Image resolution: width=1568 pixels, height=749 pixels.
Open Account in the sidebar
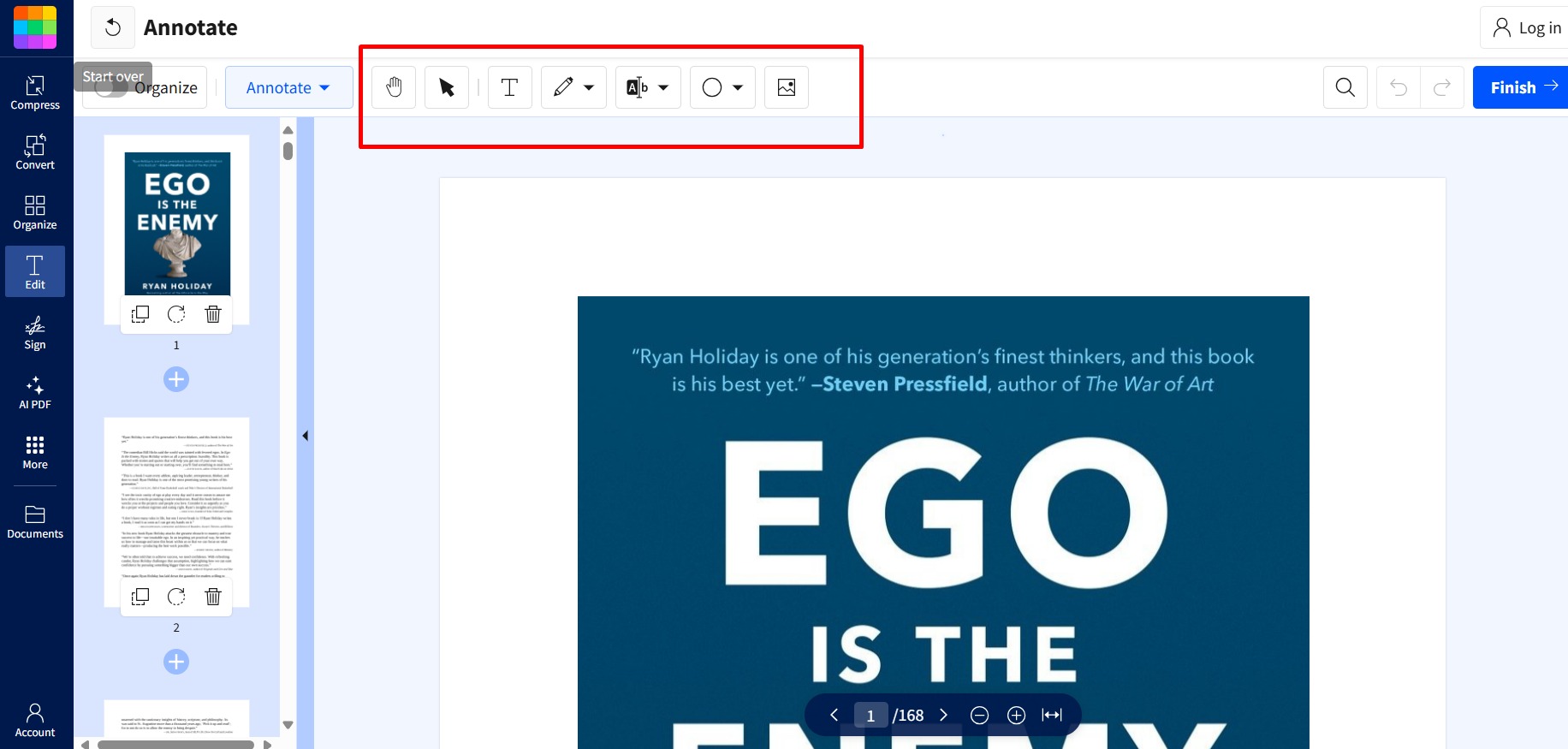[x=35, y=720]
